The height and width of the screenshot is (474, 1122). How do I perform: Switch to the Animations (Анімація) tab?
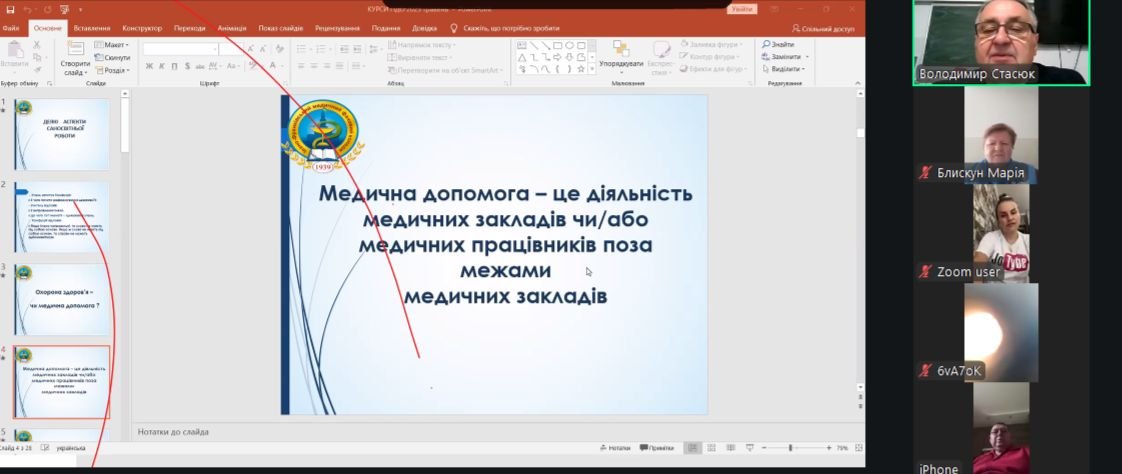231,28
